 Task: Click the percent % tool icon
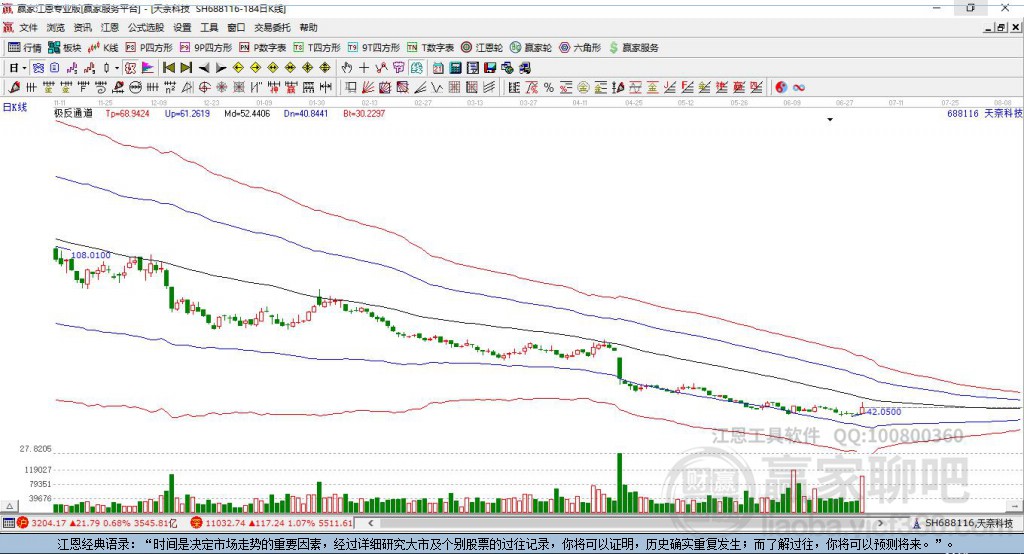pos(549,88)
